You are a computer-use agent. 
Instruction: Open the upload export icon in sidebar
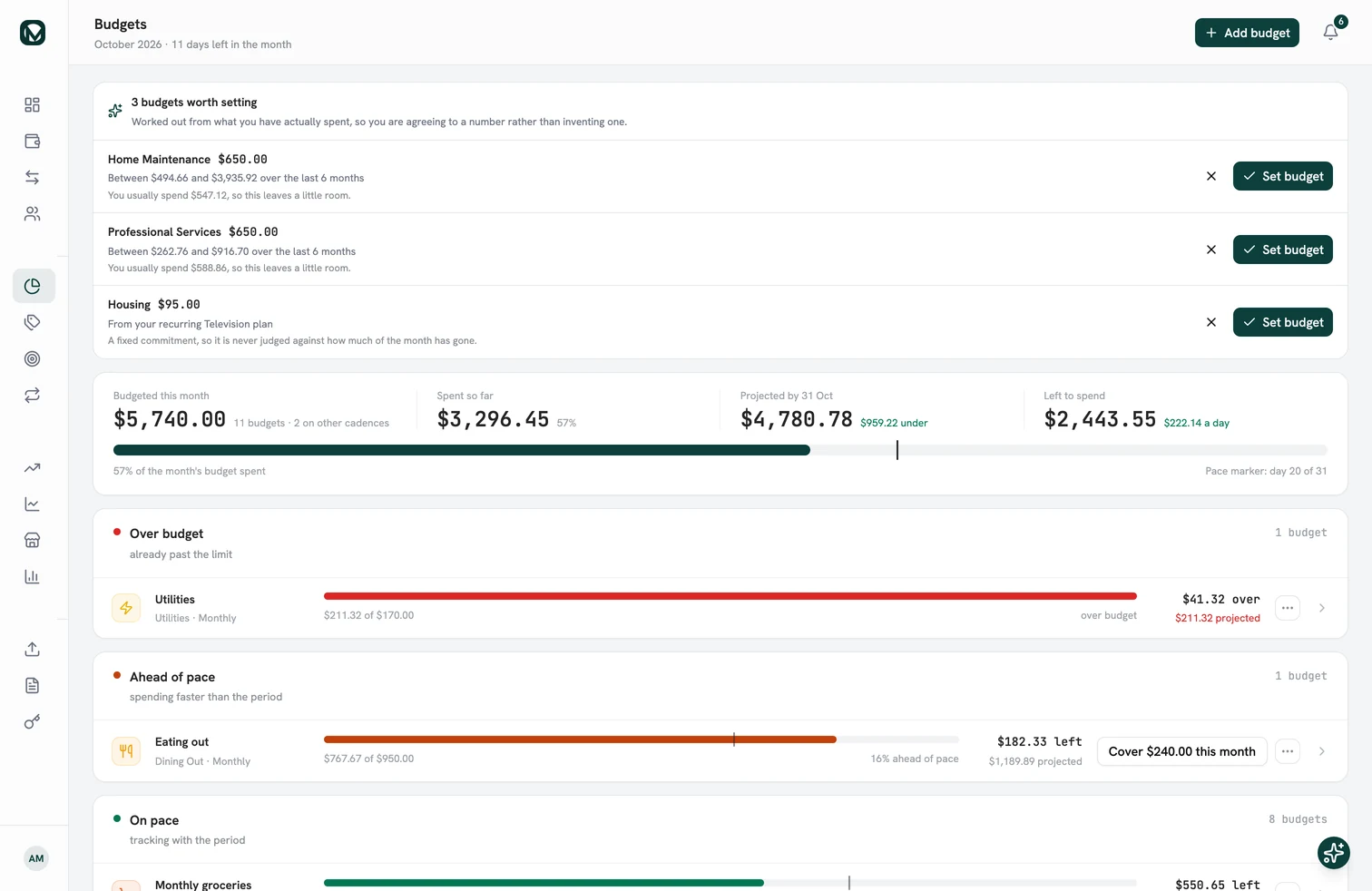click(x=33, y=650)
